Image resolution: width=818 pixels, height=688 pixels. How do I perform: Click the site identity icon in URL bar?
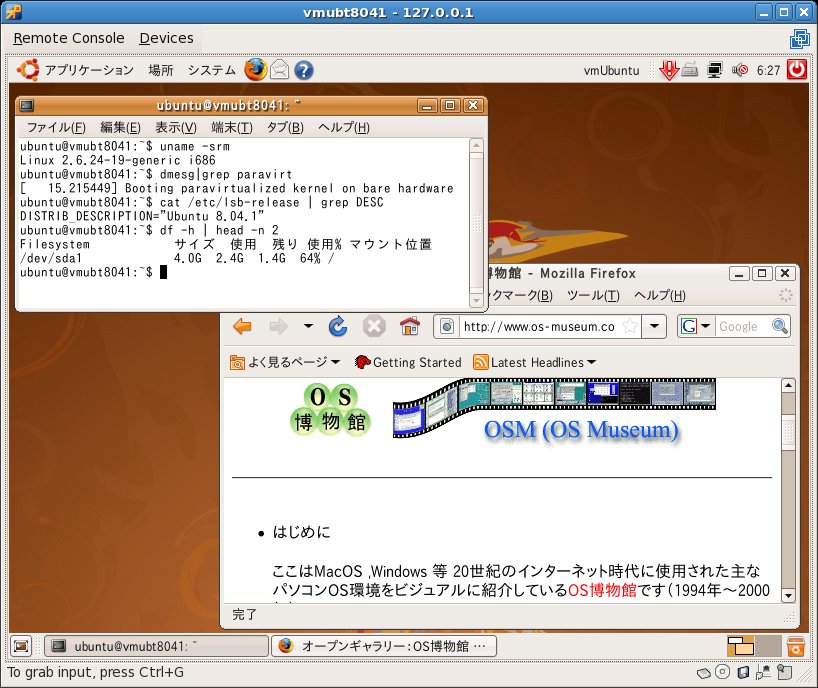tap(447, 327)
